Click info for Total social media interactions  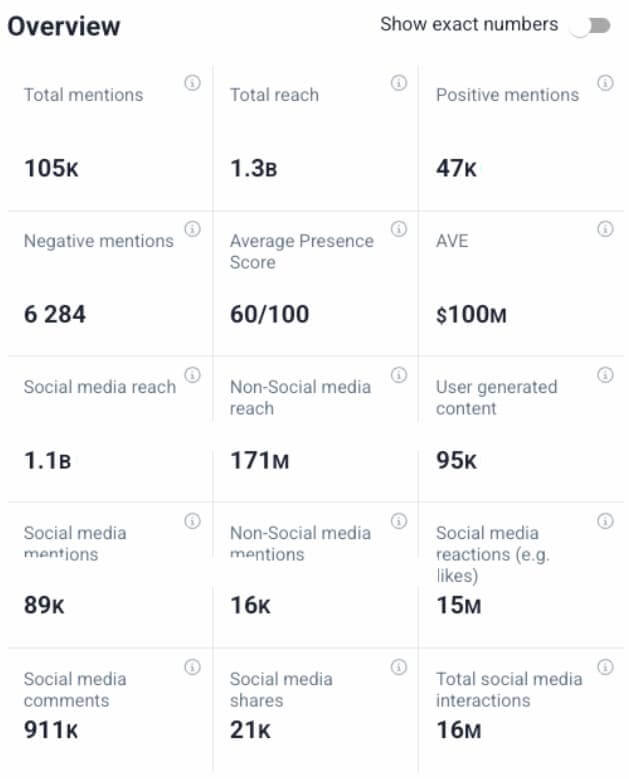pyautogui.click(x=605, y=667)
